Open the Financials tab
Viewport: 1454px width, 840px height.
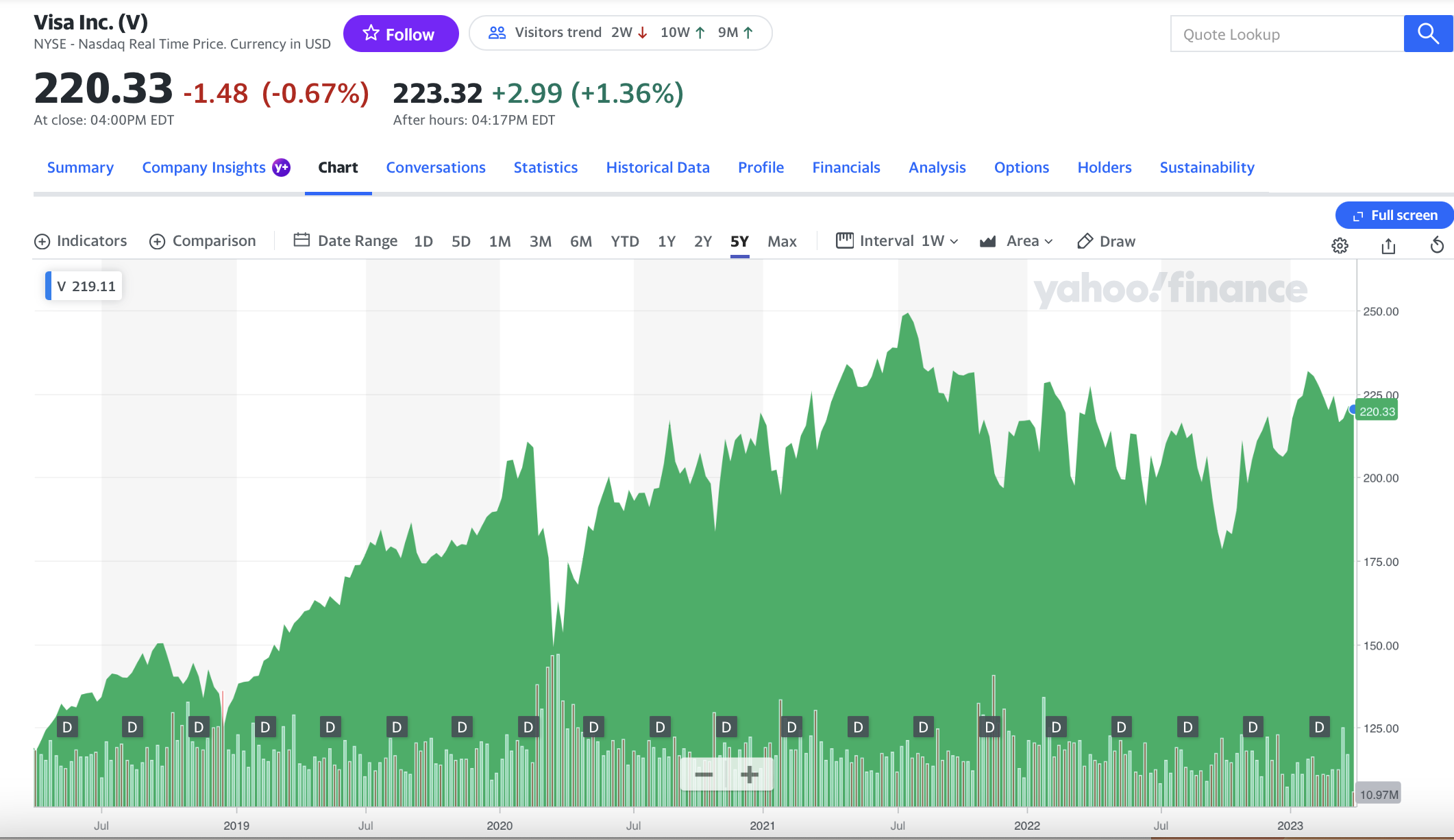click(846, 167)
